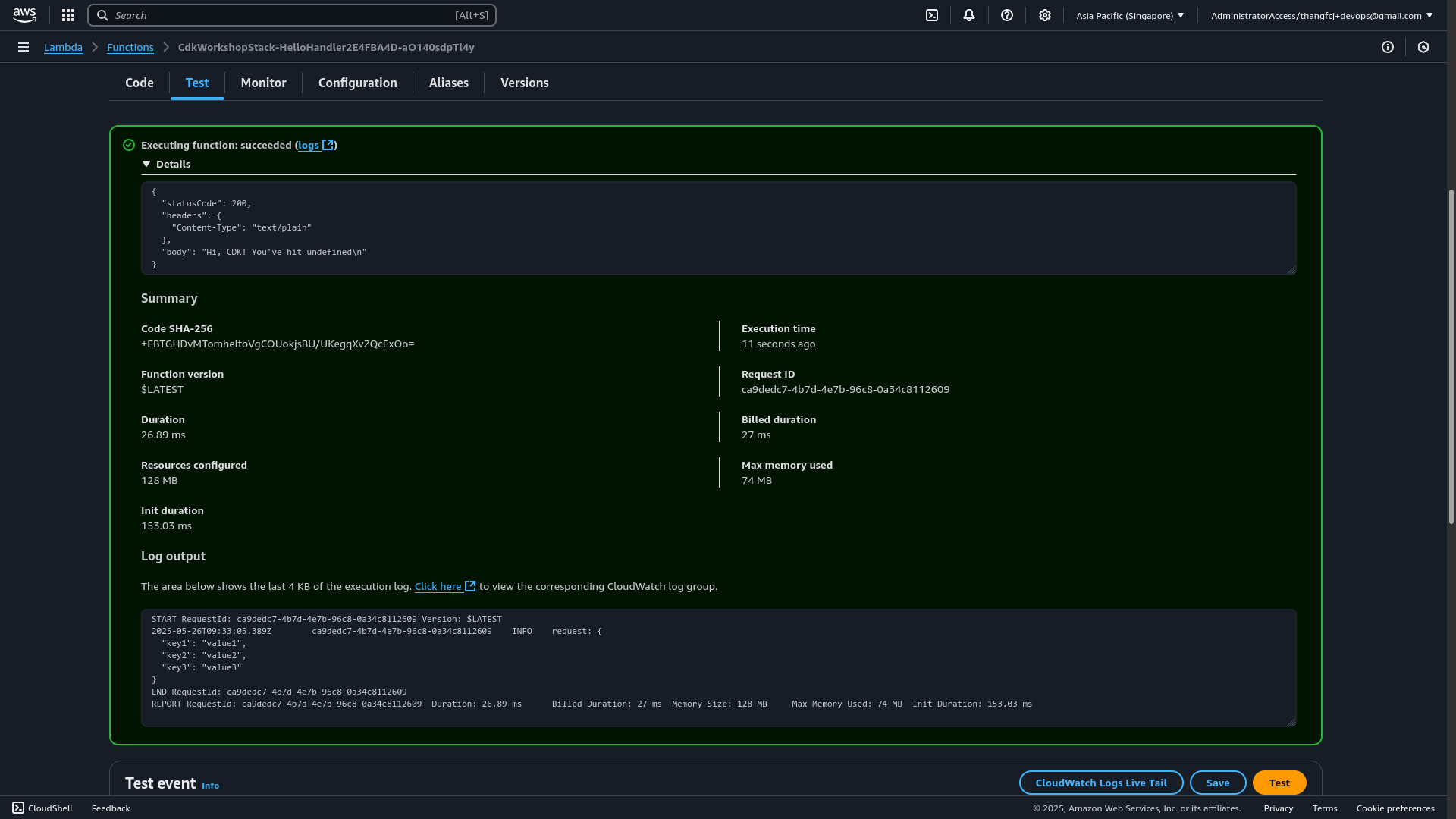
Task: Open the Monitor tab
Action: [x=263, y=83]
